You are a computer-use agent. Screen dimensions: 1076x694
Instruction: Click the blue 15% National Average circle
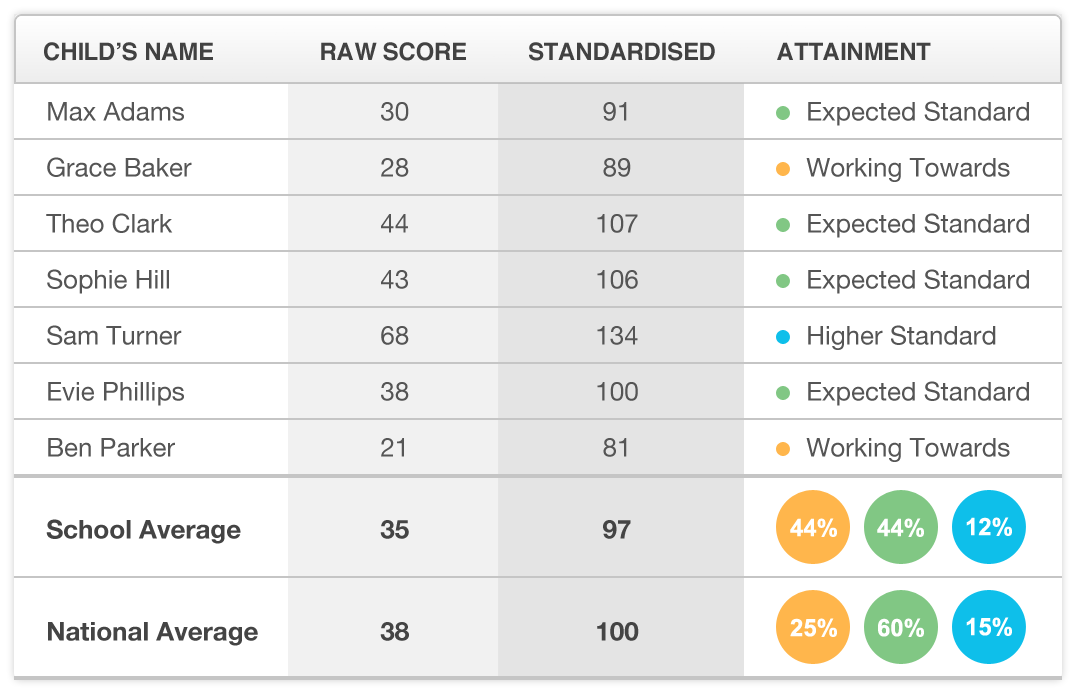pos(988,628)
